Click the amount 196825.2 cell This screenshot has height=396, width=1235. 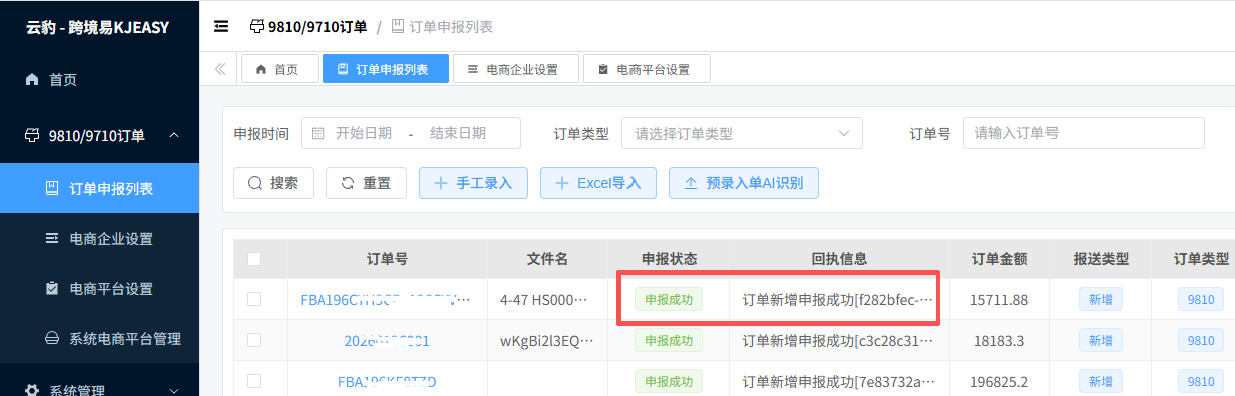[999, 381]
